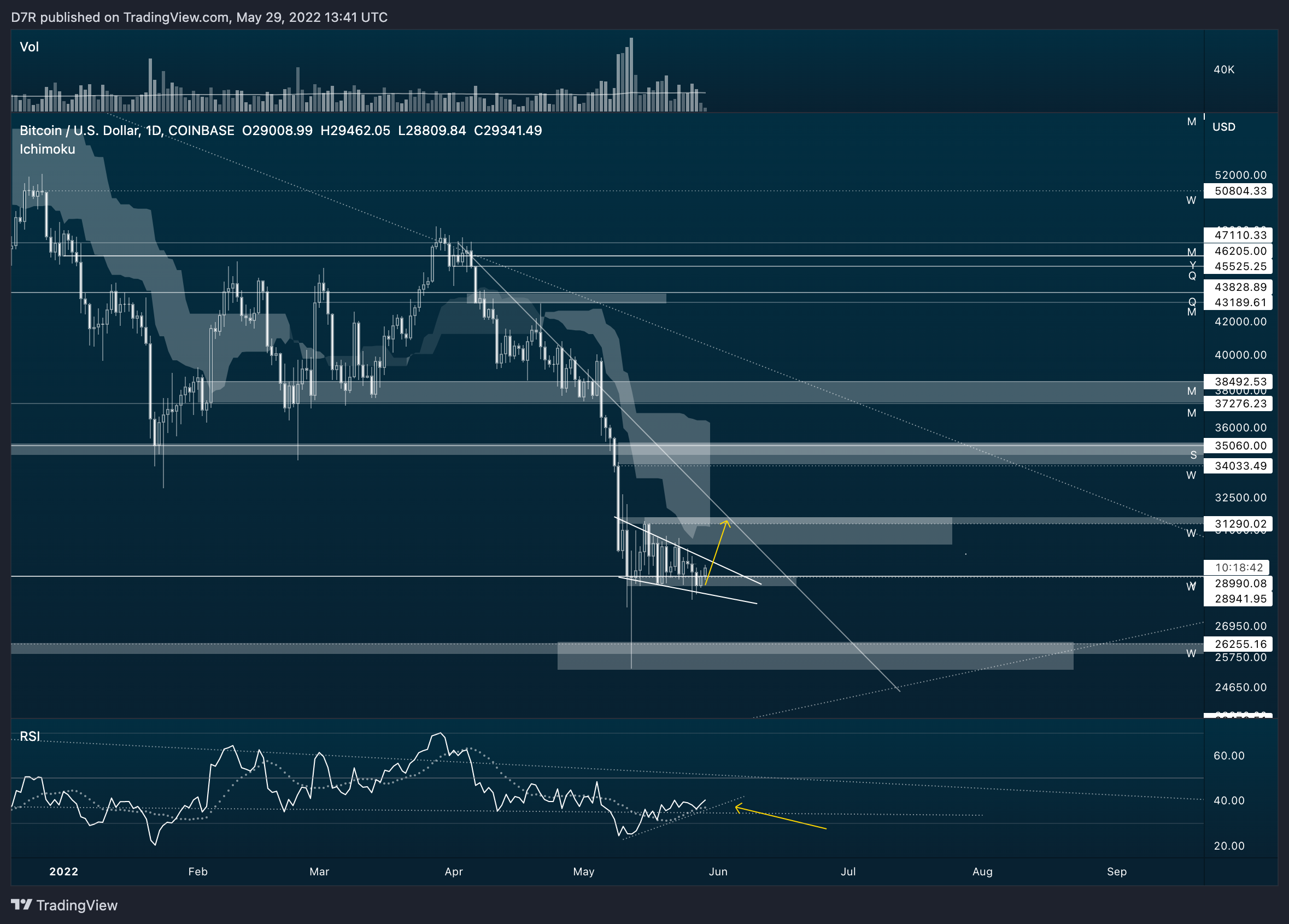1289x924 pixels.
Task: Click the '2022' time axis label
Action: coord(63,872)
